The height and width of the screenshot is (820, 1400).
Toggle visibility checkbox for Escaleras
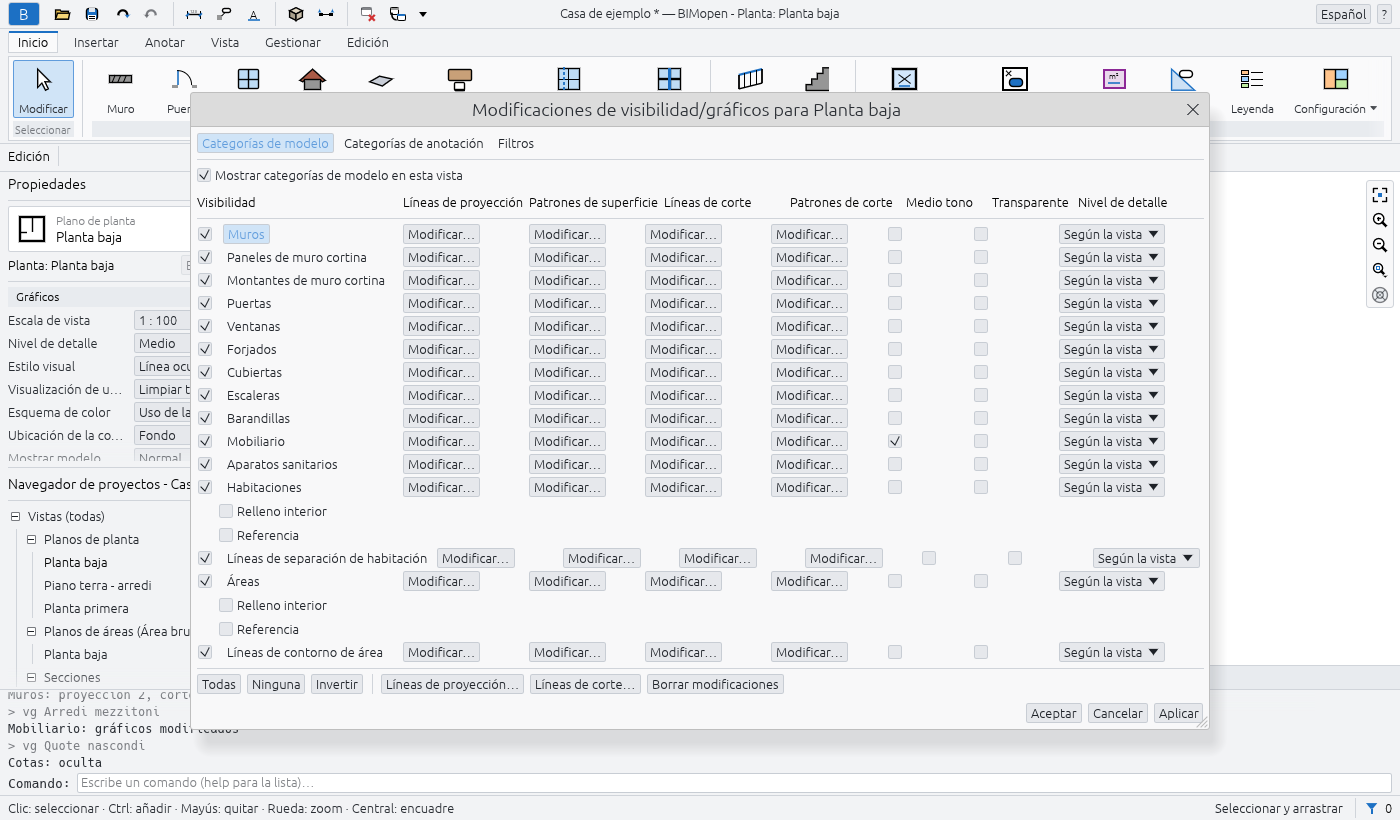(x=205, y=395)
